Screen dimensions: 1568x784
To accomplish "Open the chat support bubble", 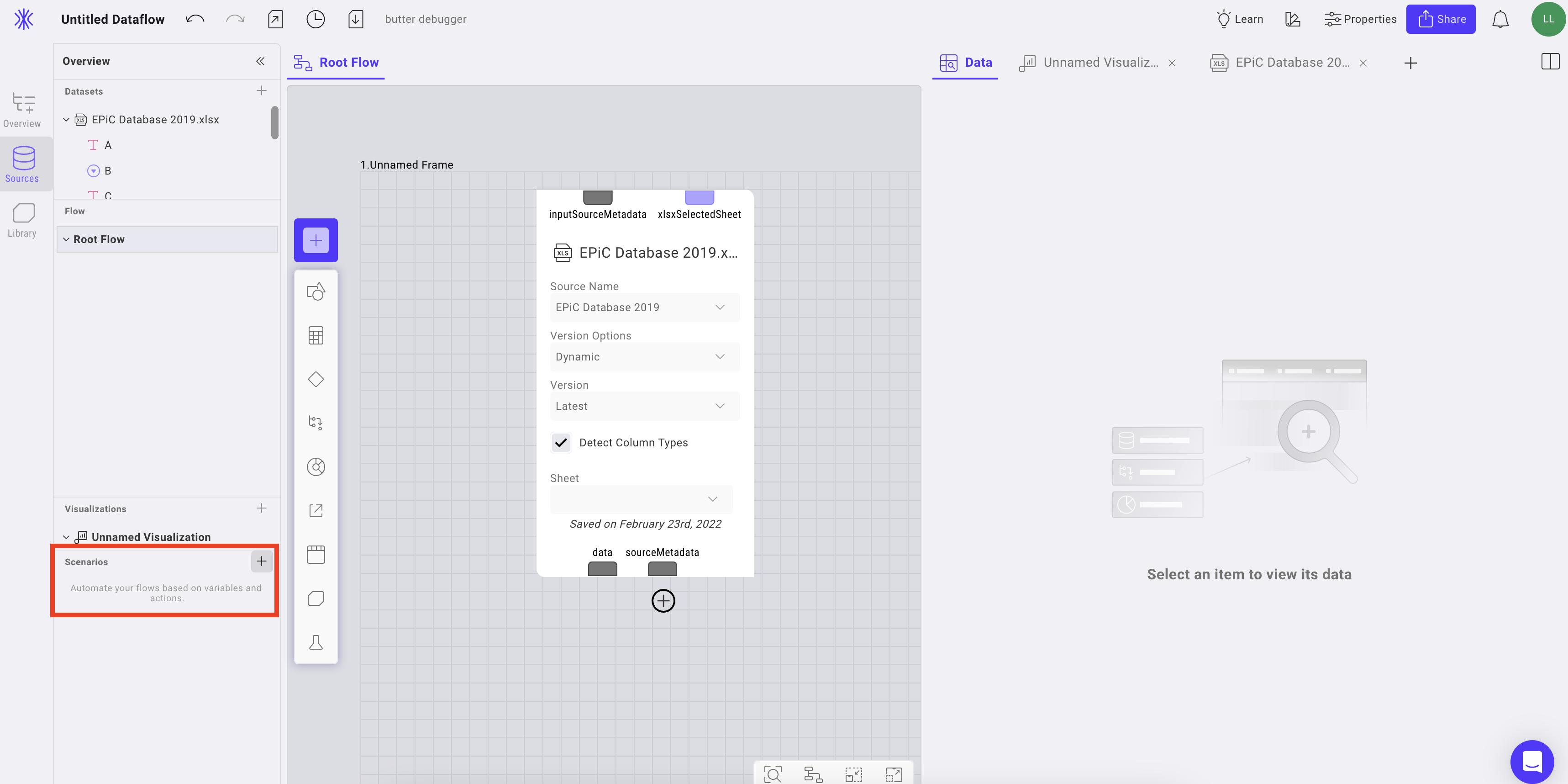I will pos(1531,762).
